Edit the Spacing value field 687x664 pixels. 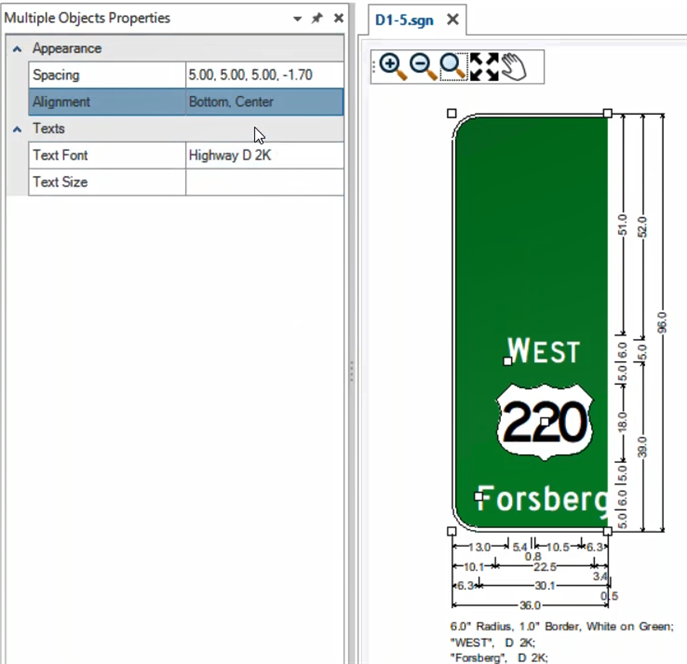(265, 75)
